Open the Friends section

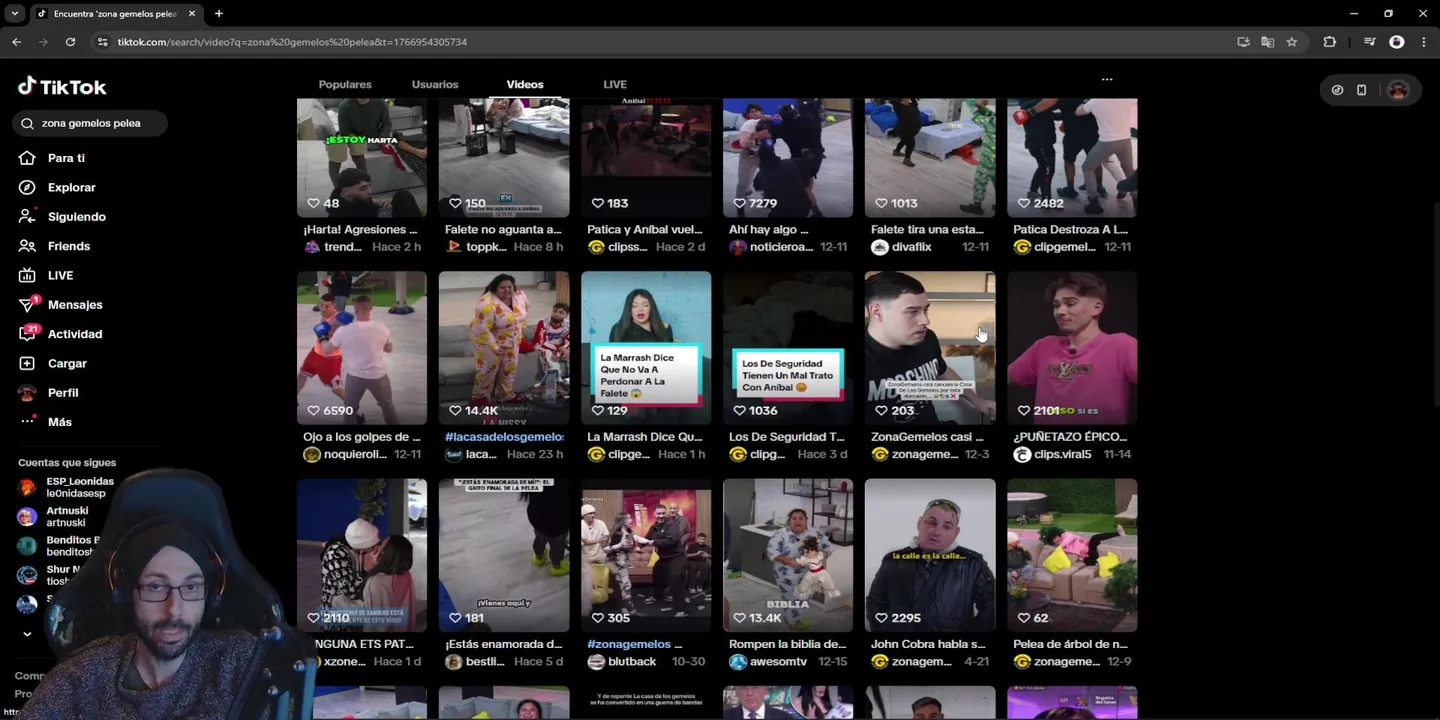coord(68,246)
